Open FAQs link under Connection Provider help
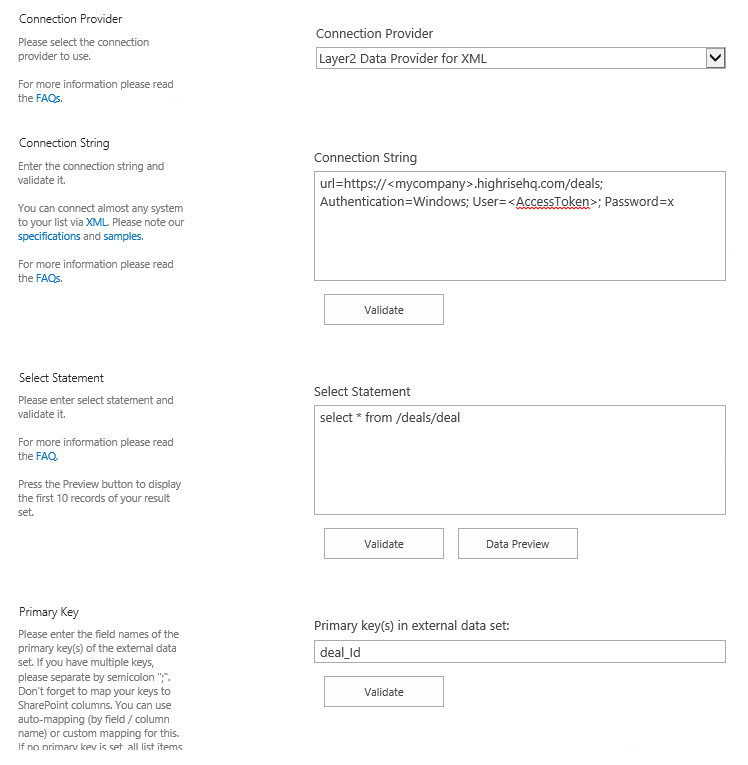 click(x=48, y=99)
